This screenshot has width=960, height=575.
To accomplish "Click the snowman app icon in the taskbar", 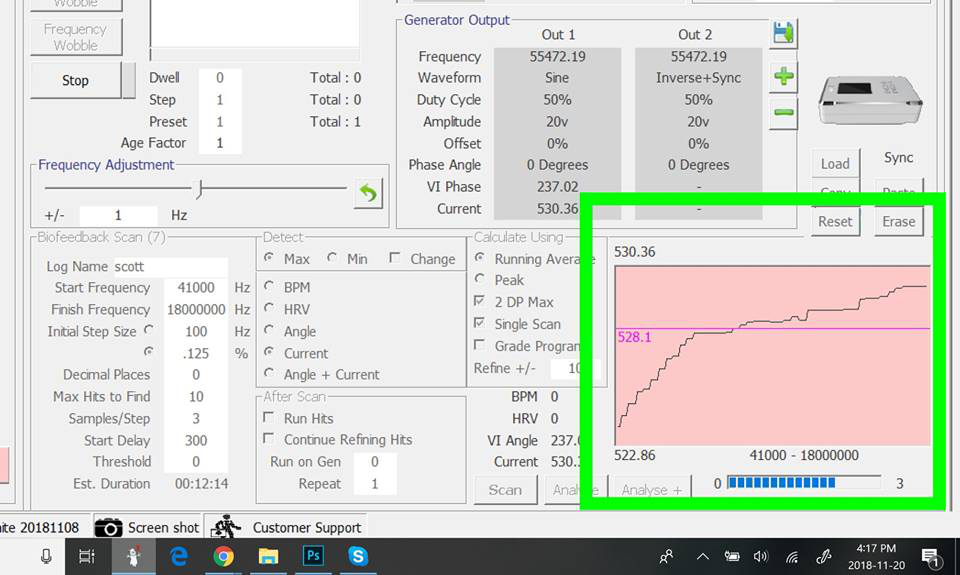I will tap(133, 556).
